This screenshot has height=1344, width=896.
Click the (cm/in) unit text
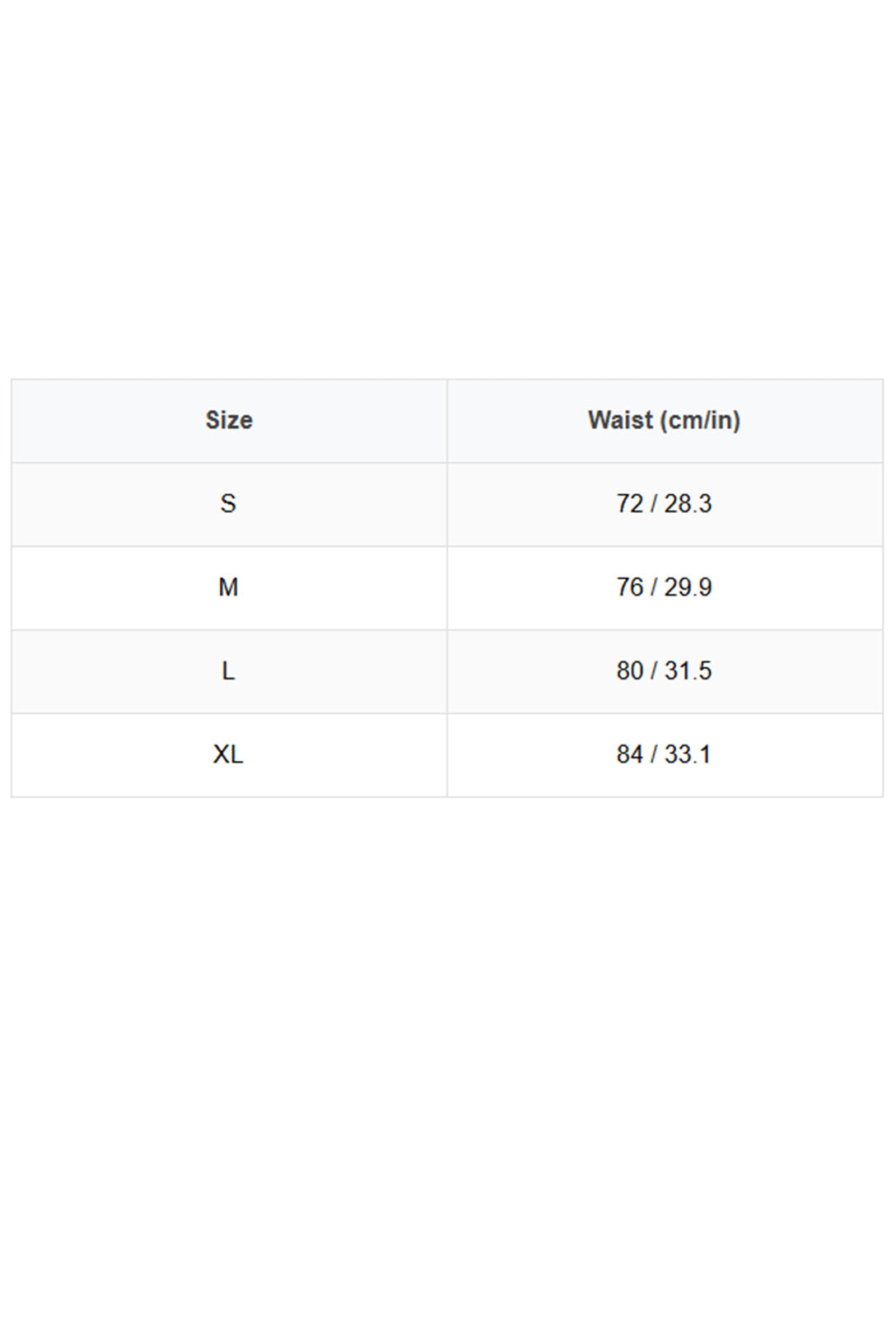pos(700,421)
